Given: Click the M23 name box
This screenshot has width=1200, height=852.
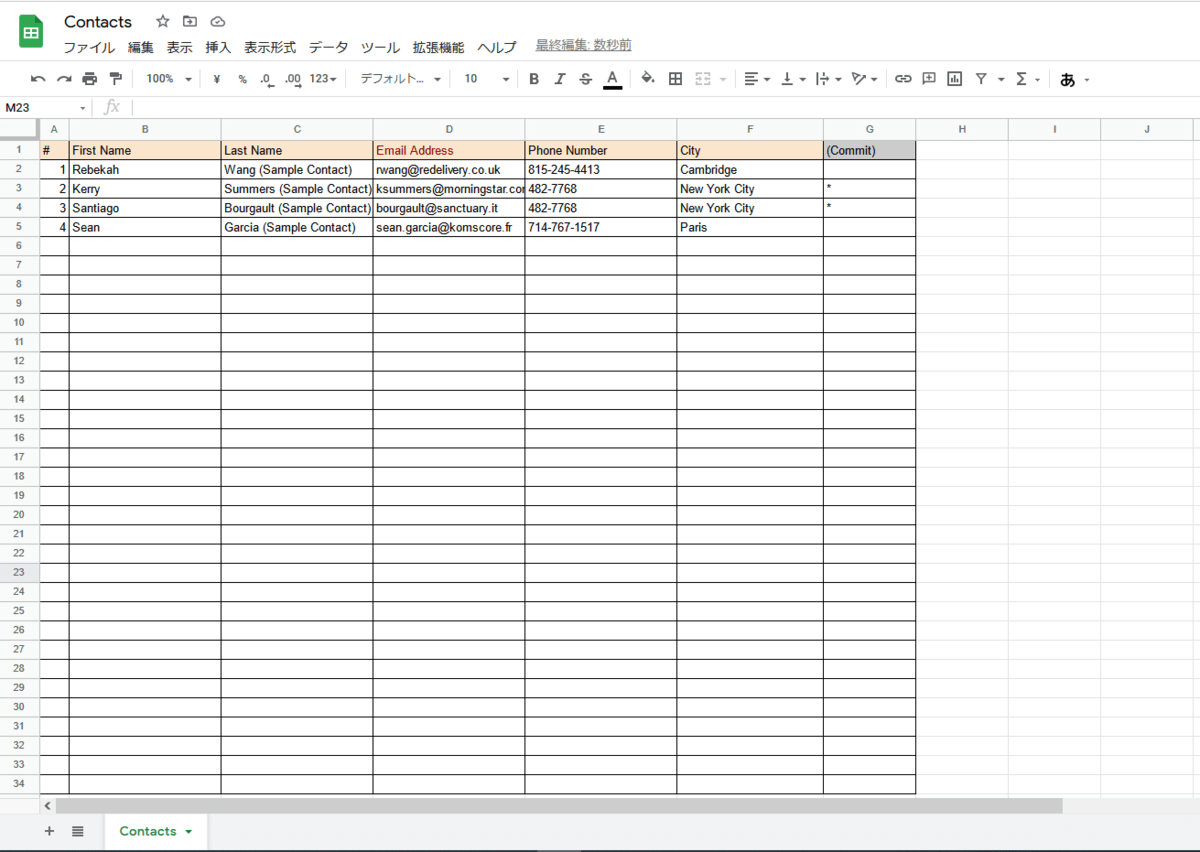Looking at the screenshot, I should [x=45, y=107].
